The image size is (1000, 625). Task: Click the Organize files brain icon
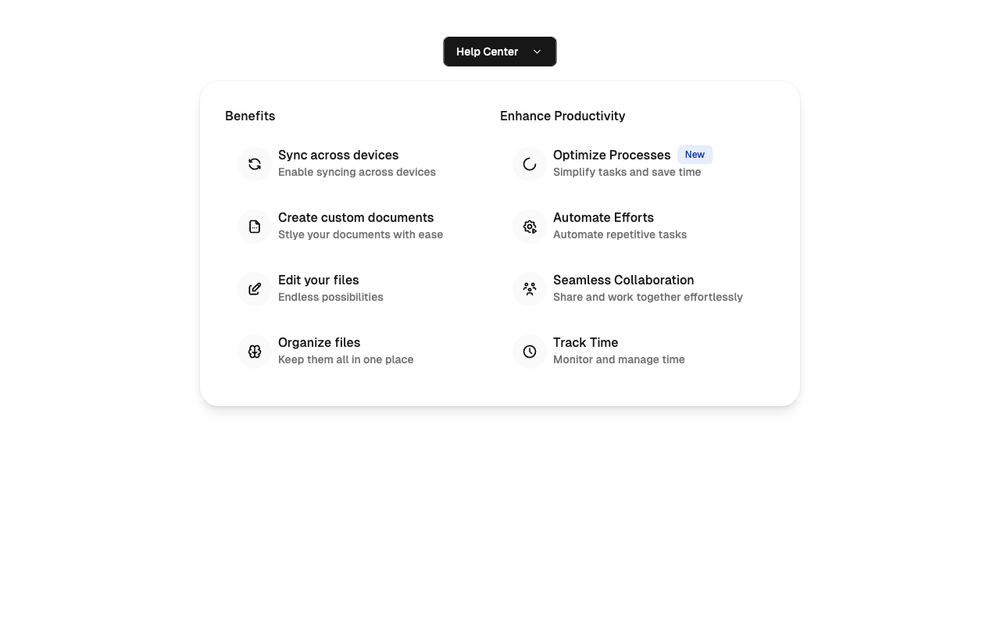(254, 351)
